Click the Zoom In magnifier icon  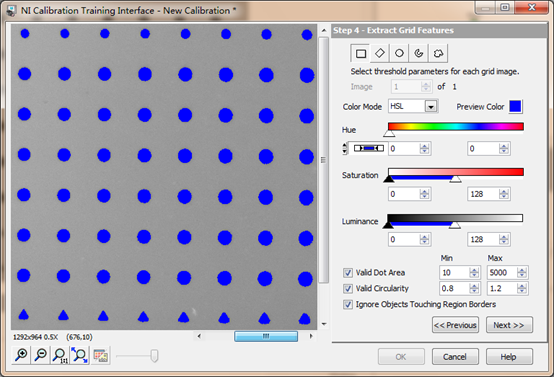point(21,355)
